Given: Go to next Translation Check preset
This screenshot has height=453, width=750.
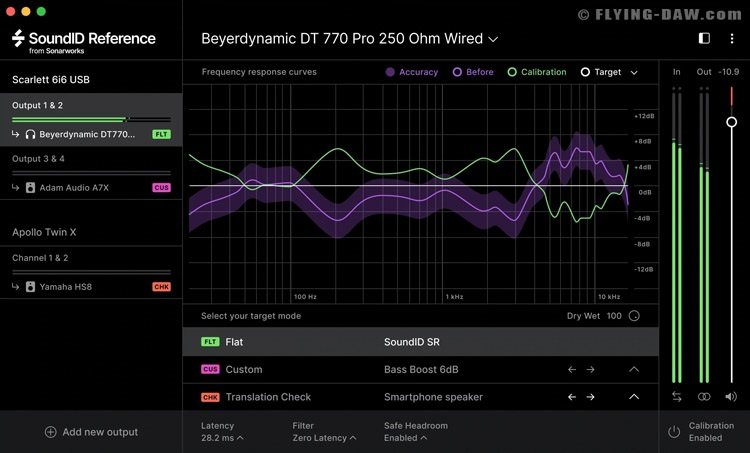Looking at the screenshot, I should 591,397.
